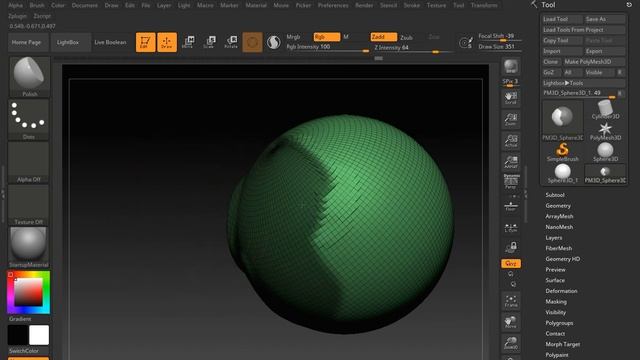The height and width of the screenshot is (360, 640).
Task: Select the Cylinder3D tool
Action: pyautogui.click(x=605, y=110)
